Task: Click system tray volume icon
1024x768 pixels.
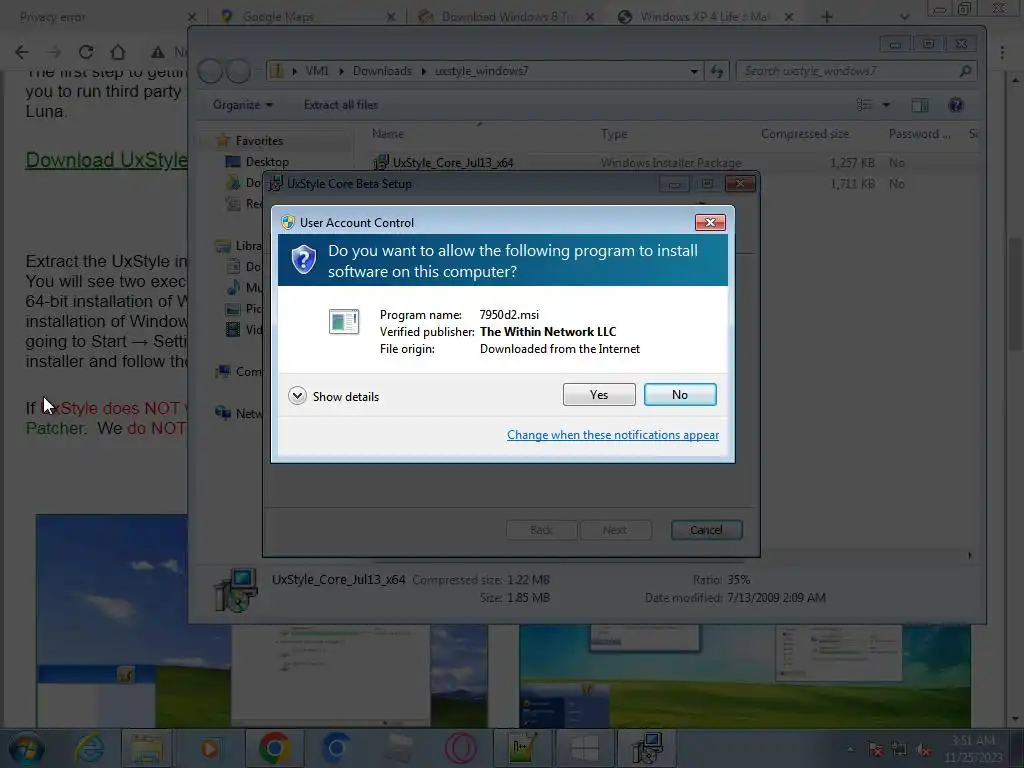Action: click(923, 749)
